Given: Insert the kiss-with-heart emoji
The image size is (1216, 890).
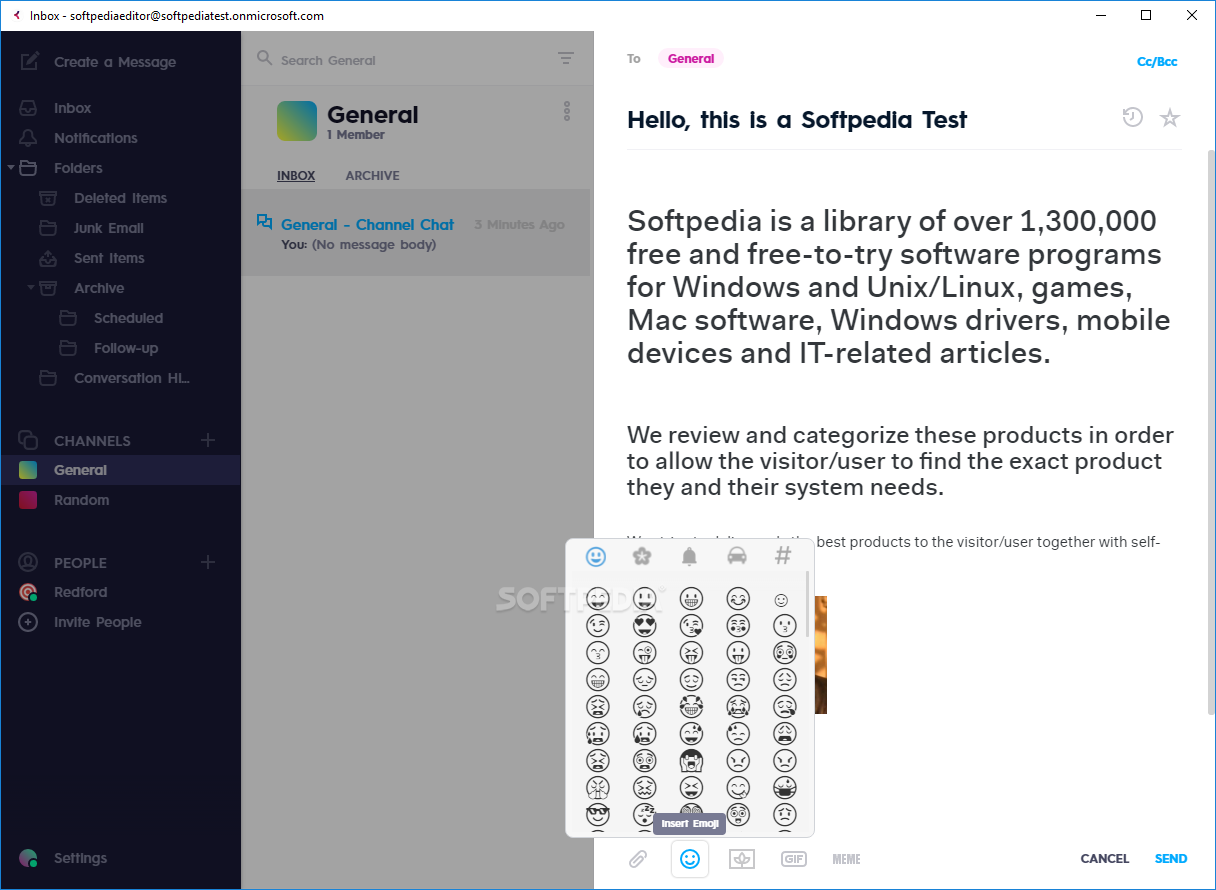Looking at the screenshot, I should 691,626.
